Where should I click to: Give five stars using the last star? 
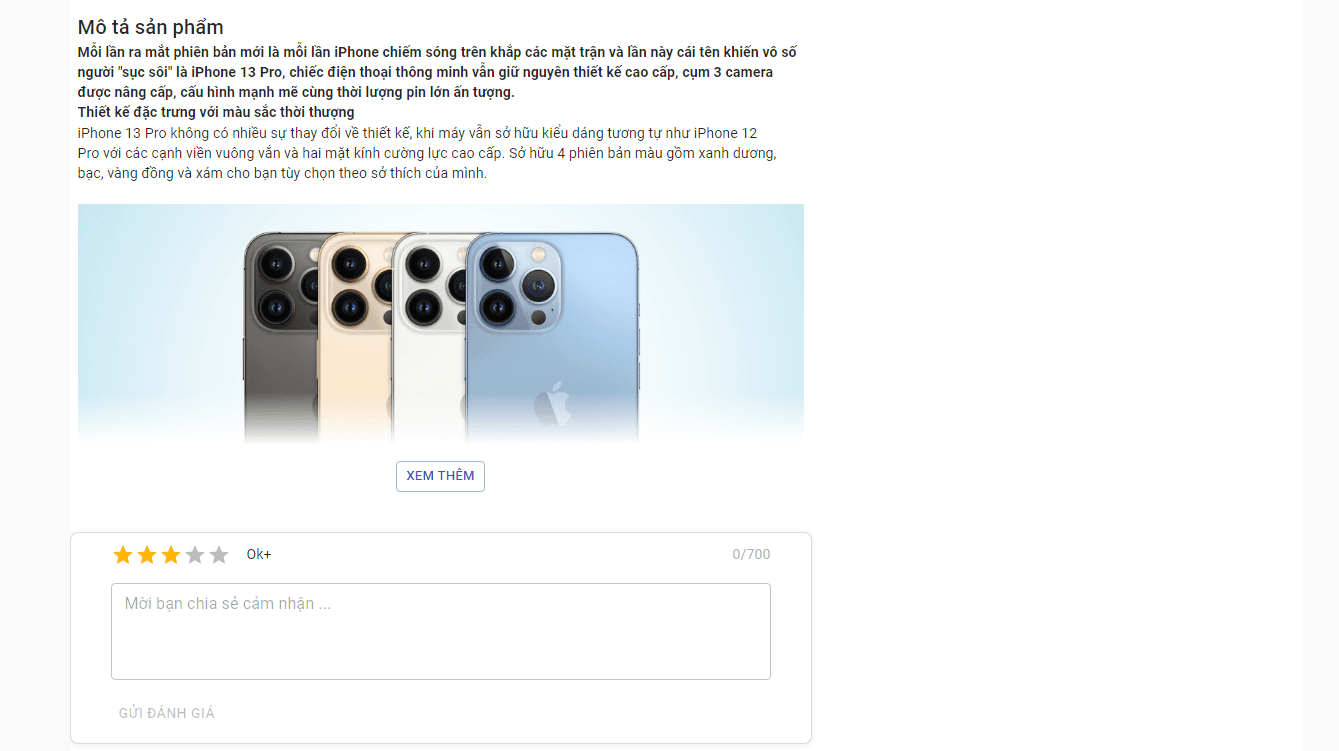tap(219, 555)
